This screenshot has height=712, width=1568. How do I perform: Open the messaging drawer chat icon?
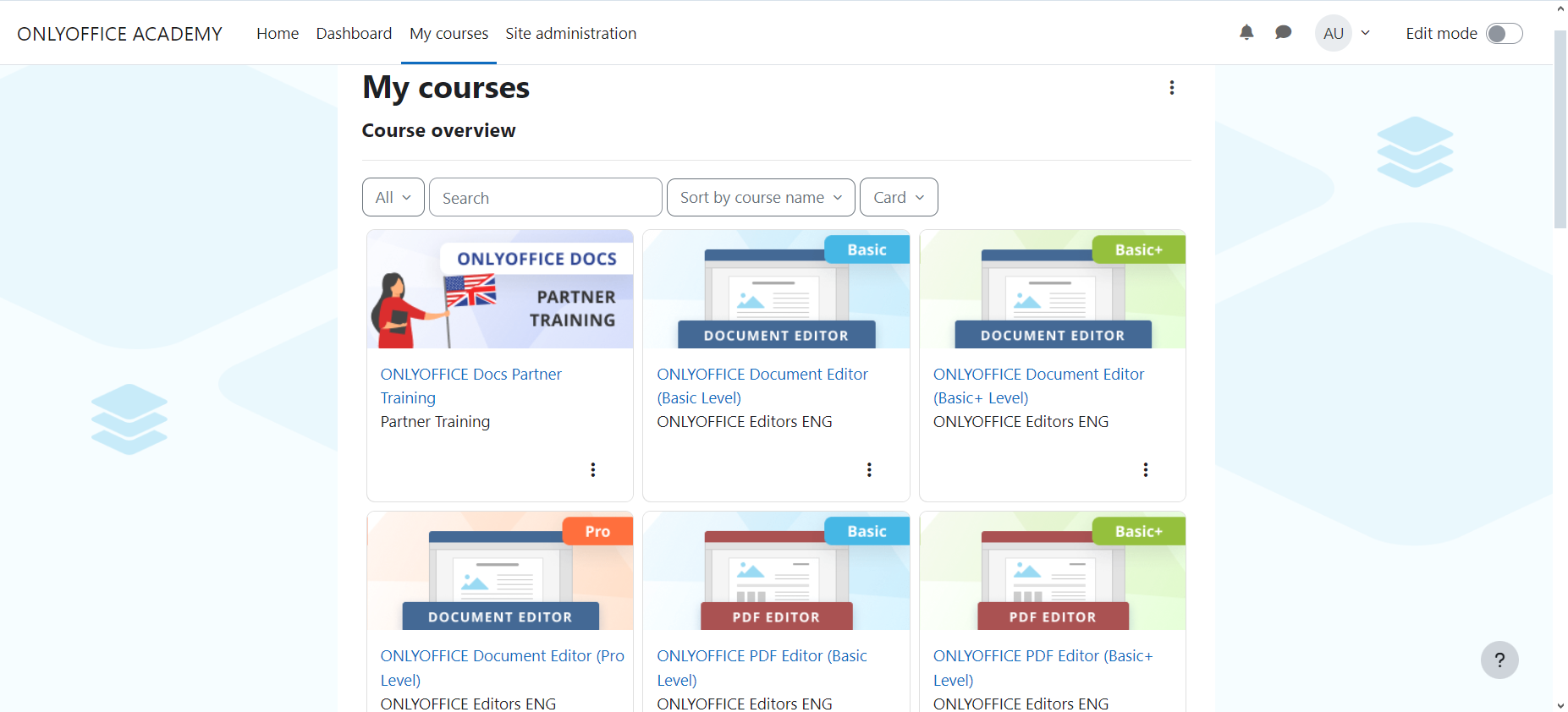[1284, 33]
